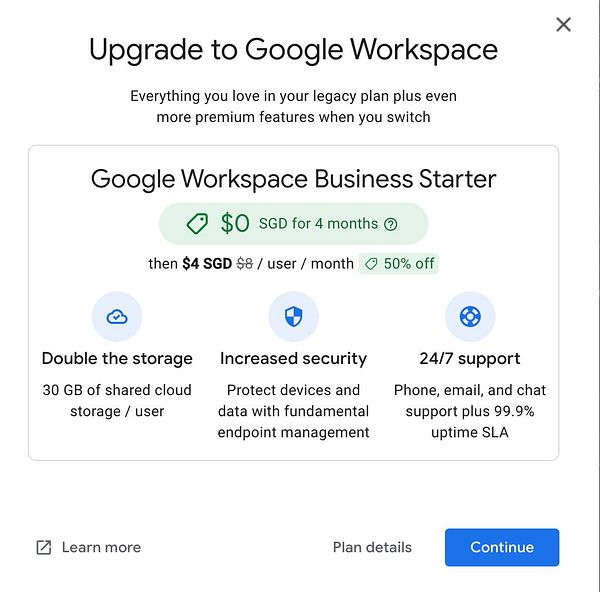600x592 pixels.
Task: Click the Continue button
Action: coord(502,547)
